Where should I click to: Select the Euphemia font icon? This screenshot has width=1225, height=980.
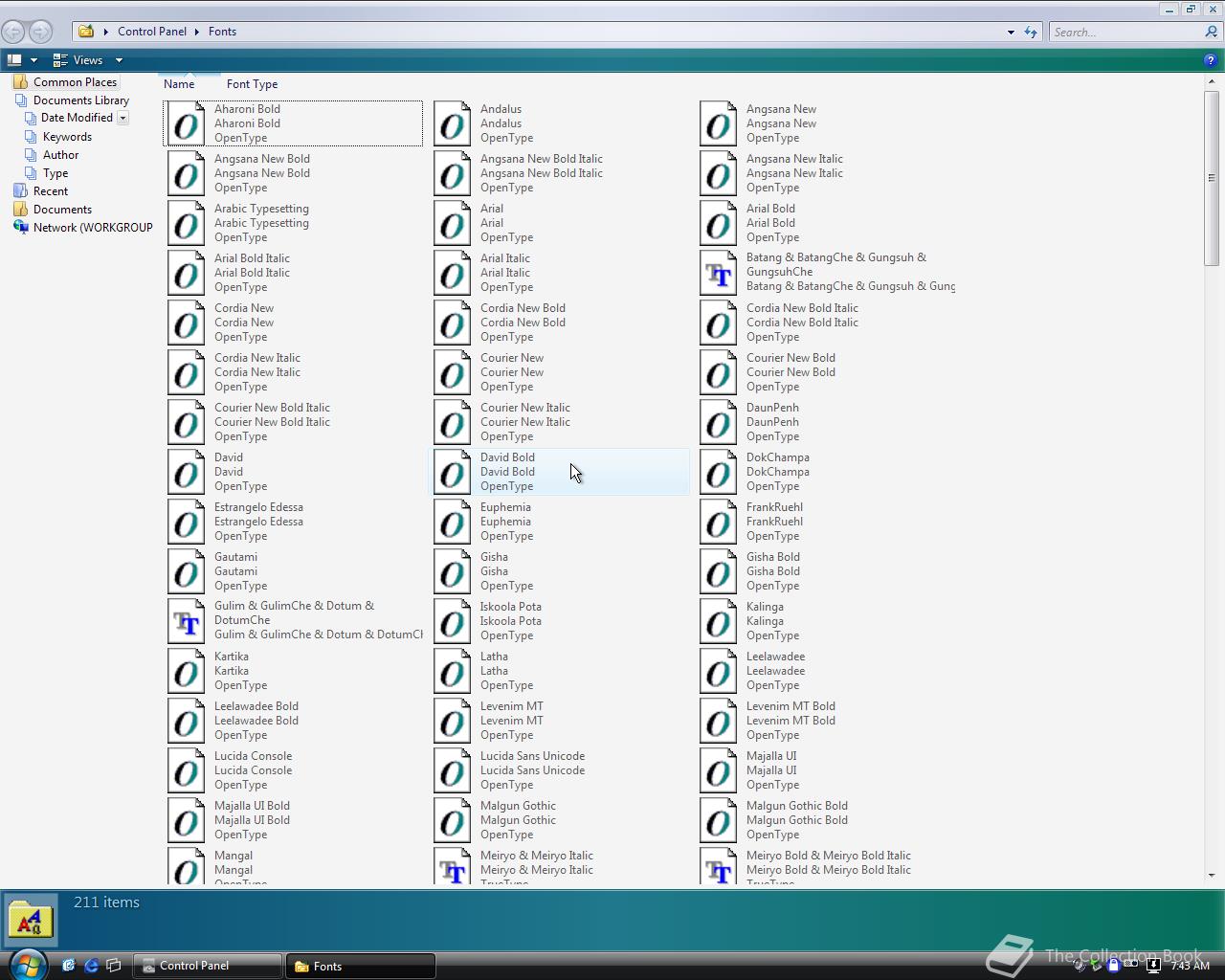point(453,522)
